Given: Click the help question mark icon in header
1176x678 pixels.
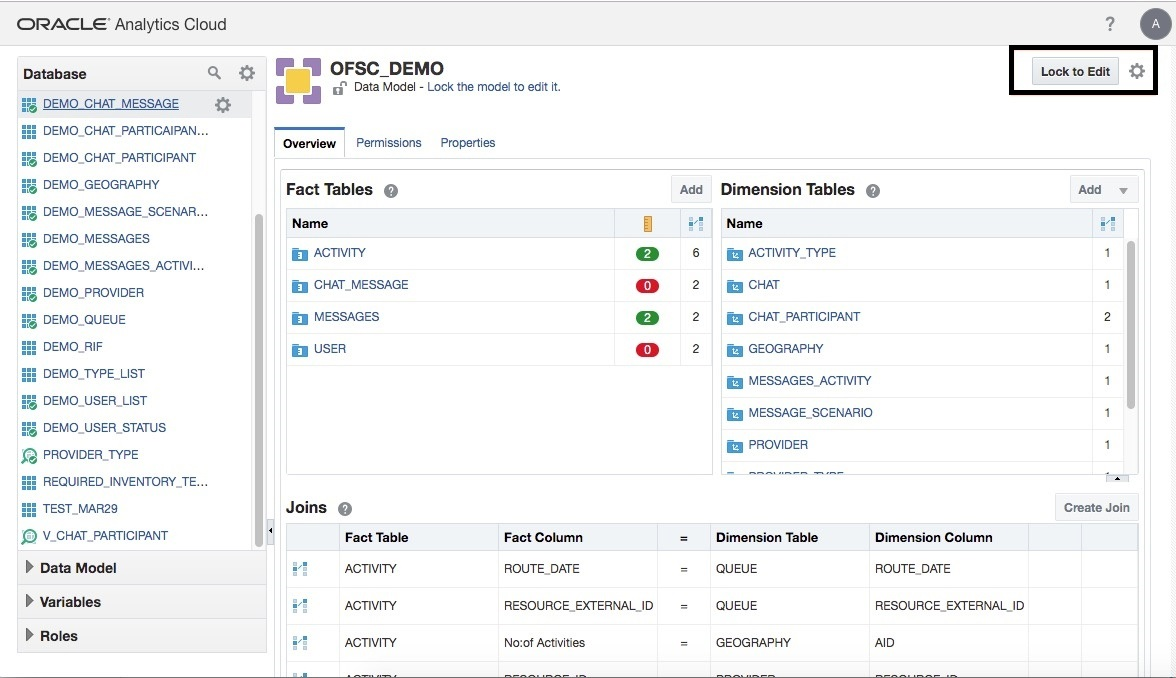Looking at the screenshot, I should [x=1110, y=24].
